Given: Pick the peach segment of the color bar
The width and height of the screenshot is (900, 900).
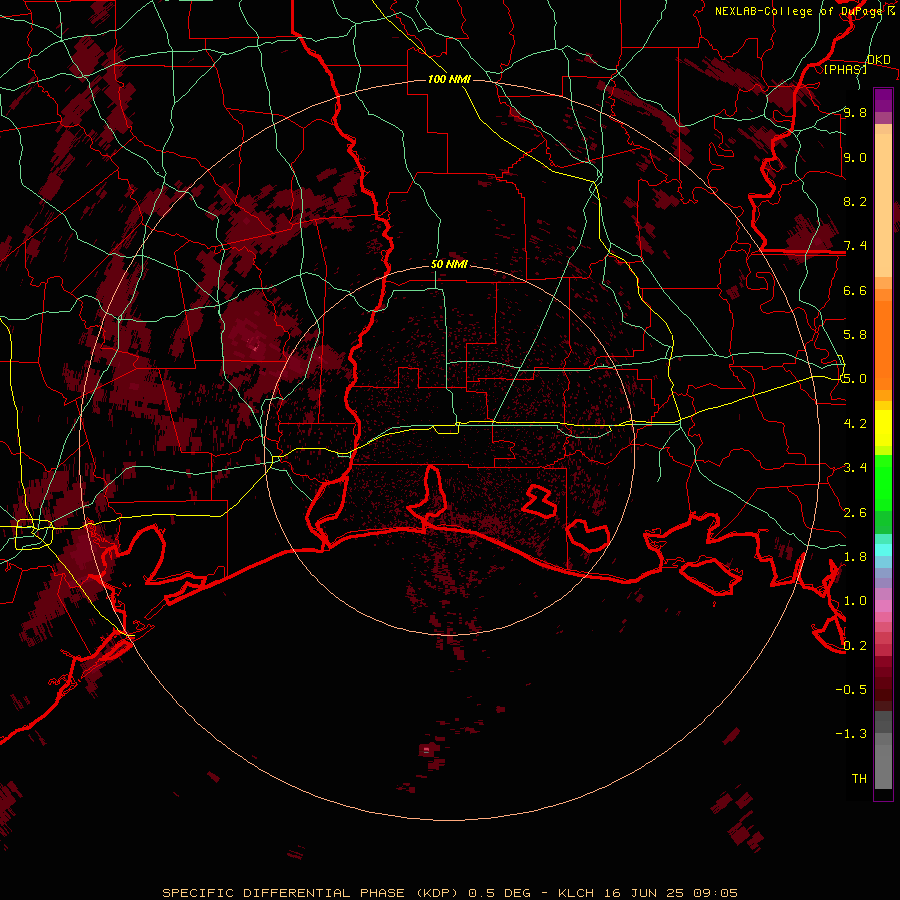Looking at the screenshot, I should 883,205.
